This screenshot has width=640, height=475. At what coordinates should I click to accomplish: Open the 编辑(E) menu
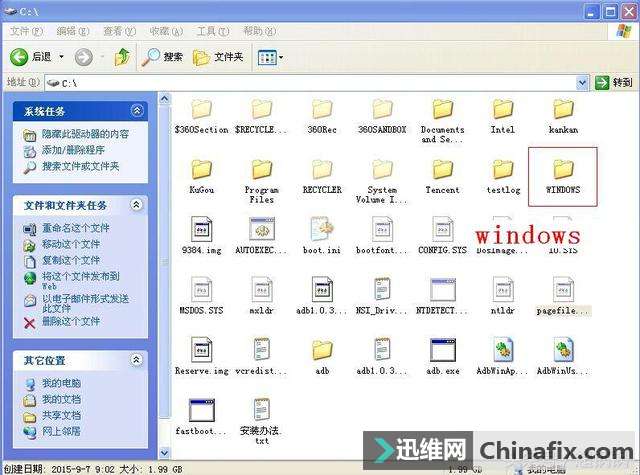click(x=73, y=31)
